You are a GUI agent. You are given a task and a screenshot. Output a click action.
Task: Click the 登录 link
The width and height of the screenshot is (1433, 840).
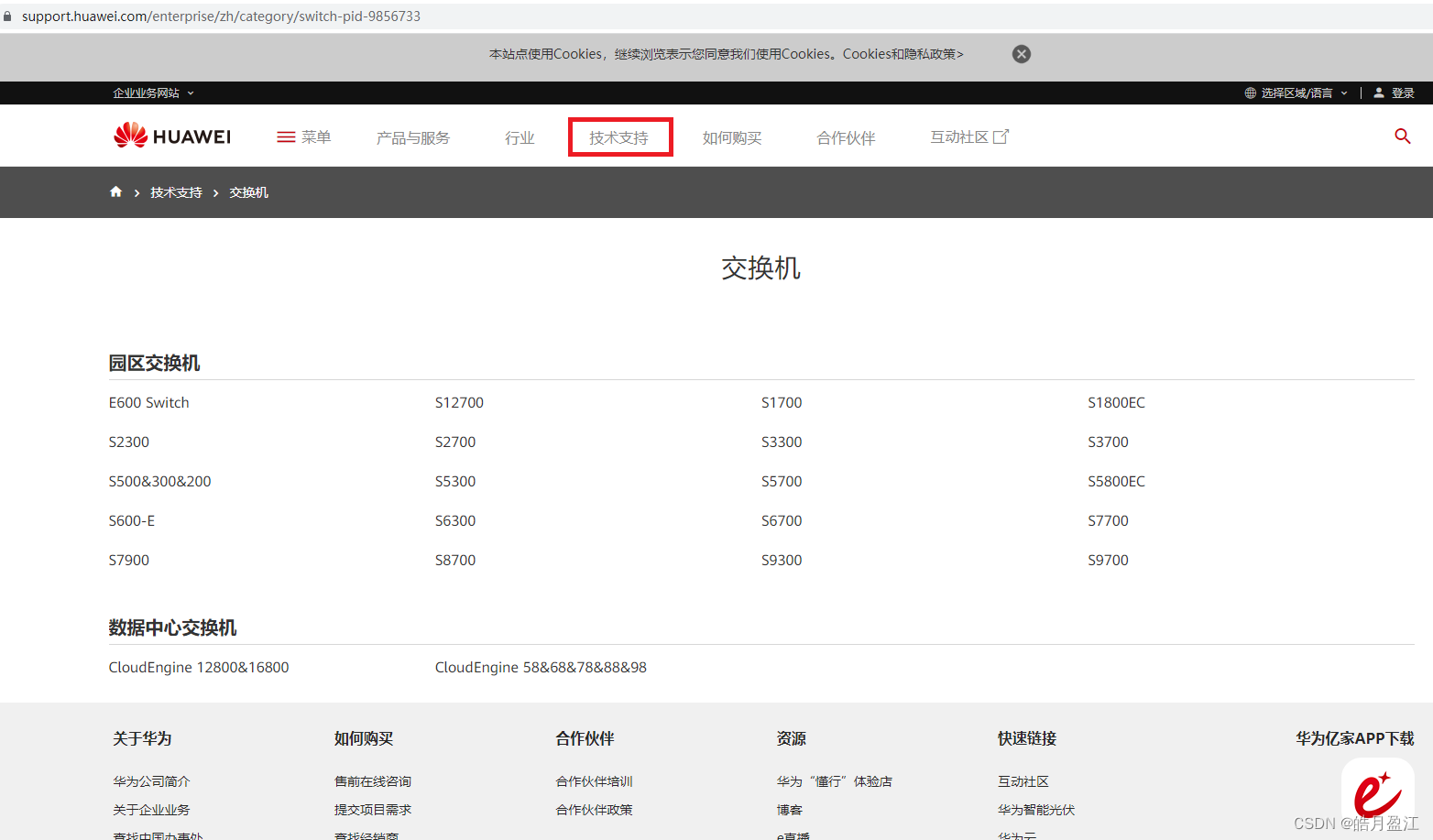click(x=1403, y=93)
